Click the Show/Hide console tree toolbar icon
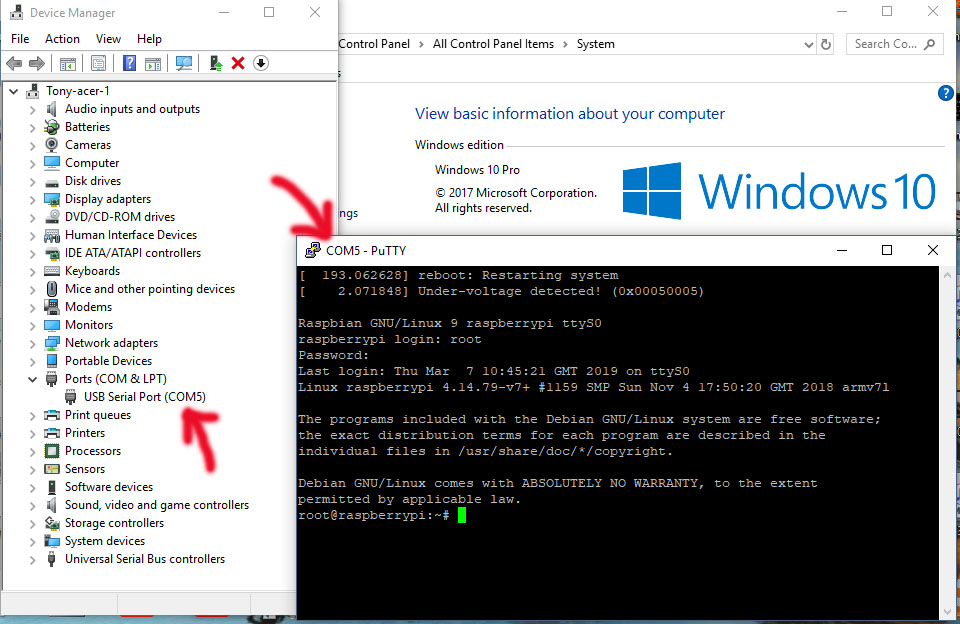This screenshot has width=960, height=624. 68,63
